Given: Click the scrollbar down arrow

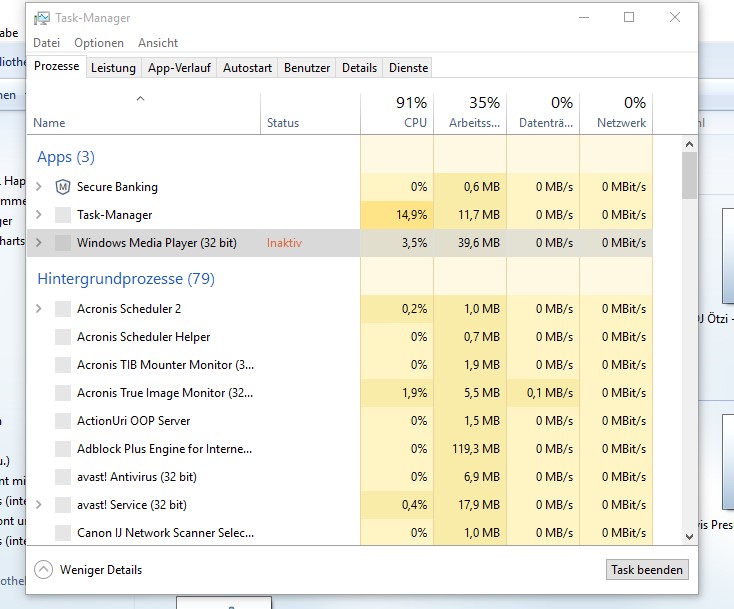Looking at the screenshot, I should pos(689,536).
